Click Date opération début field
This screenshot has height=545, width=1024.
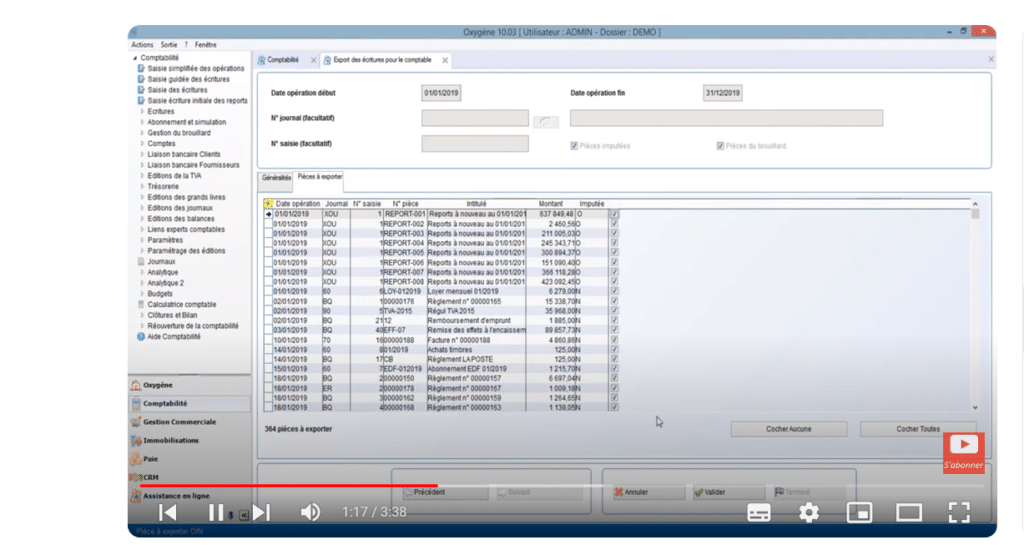click(x=441, y=93)
